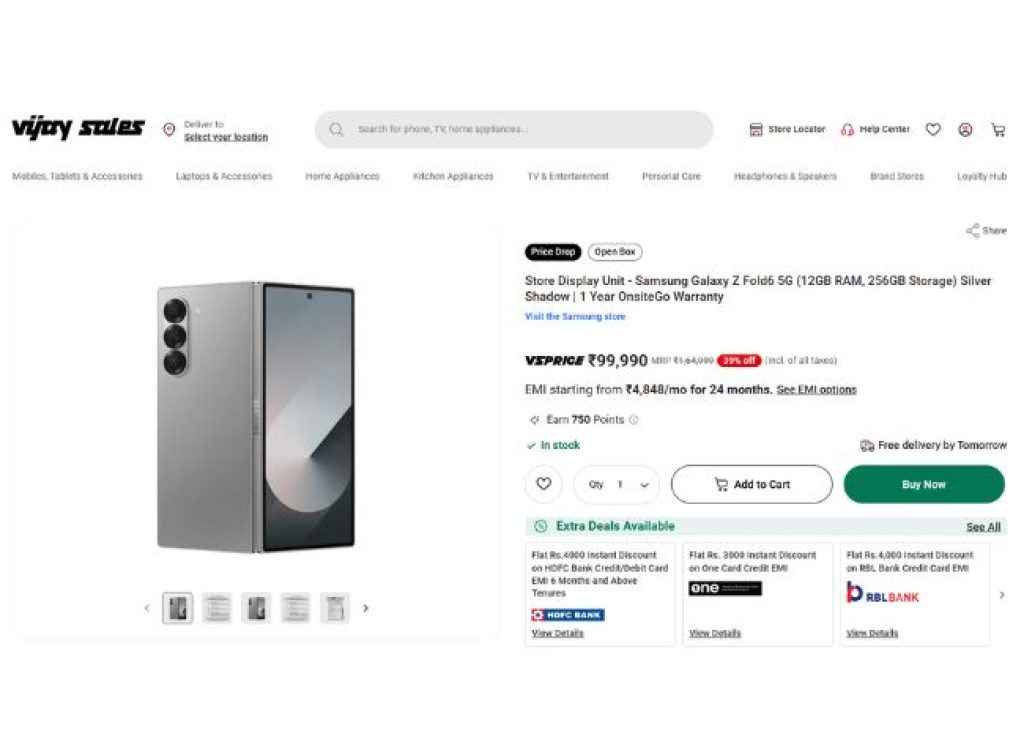1024x756 pixels.
Task: Click the wishlist heart in the header
Action: tap(932, 129)
